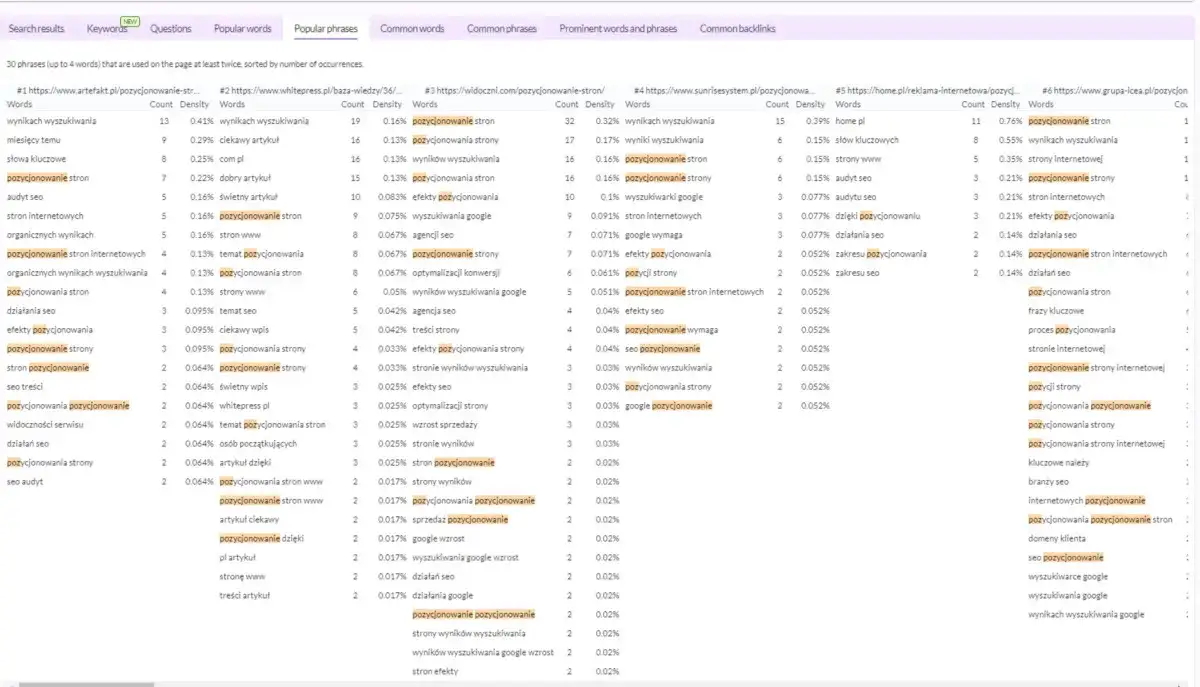Open the Common backlinks tab
This screenshot has height=687, width=1200.
737,29
